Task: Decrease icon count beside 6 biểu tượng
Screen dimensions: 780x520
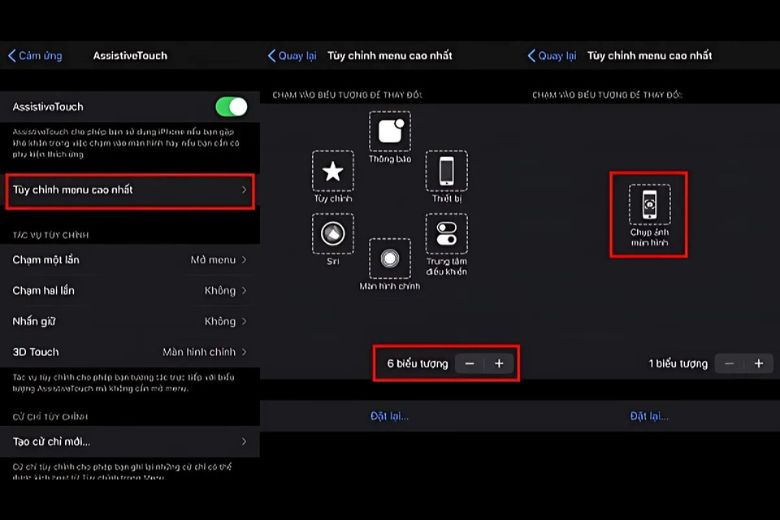Action: [470, 364]
